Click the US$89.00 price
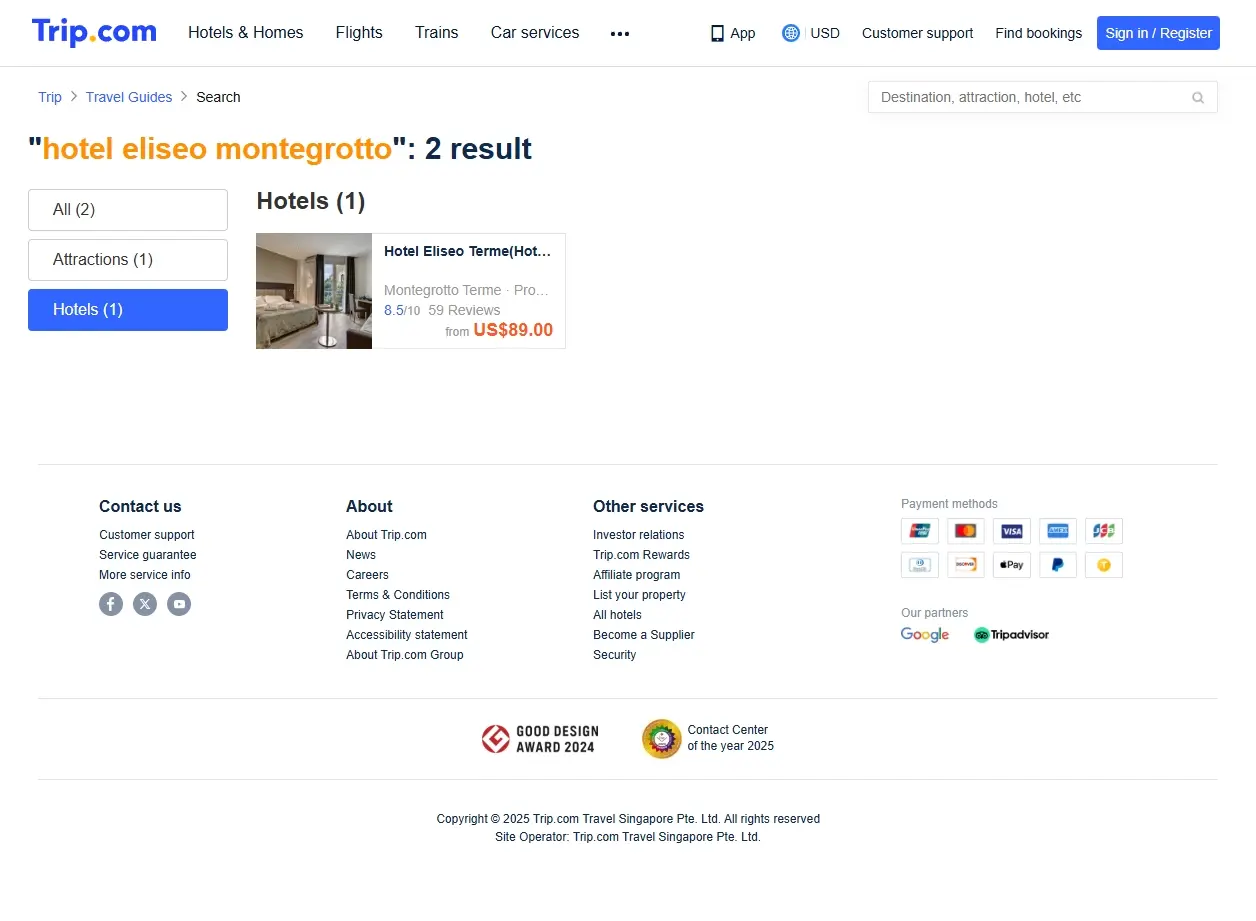The image size is (1256, 921). tap(513, 330)
